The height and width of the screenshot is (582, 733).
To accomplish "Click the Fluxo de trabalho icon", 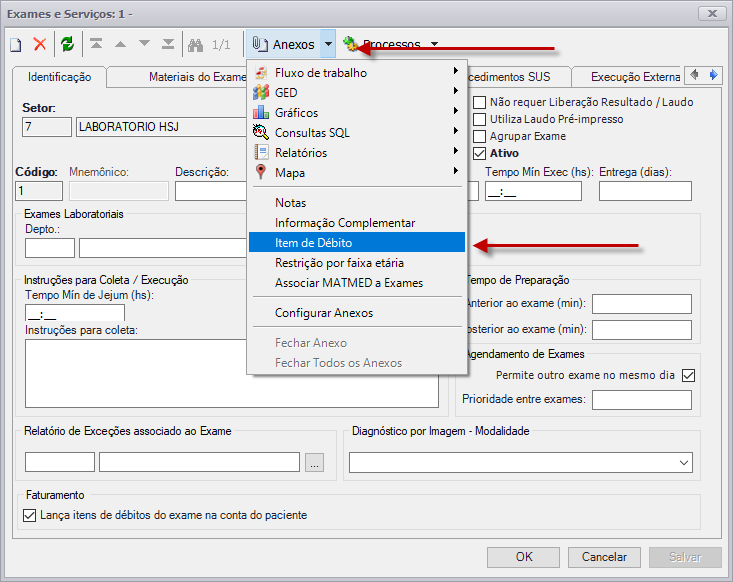I will coord(261,73).
